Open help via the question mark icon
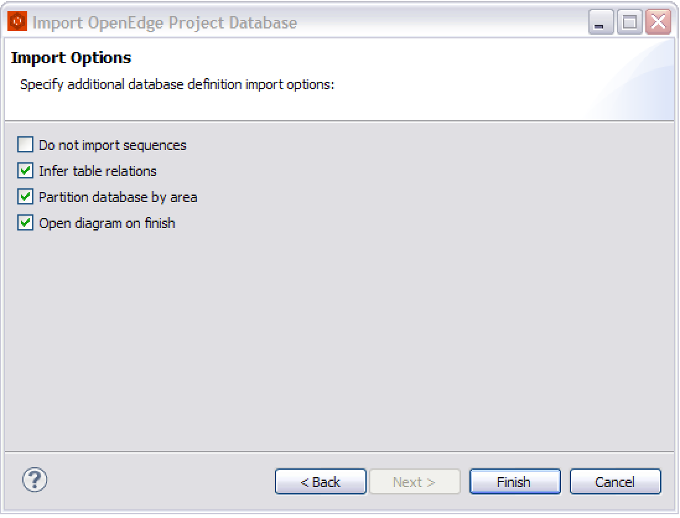The width and height of the screenshot is (680, 518). click(x=35, y=480)
